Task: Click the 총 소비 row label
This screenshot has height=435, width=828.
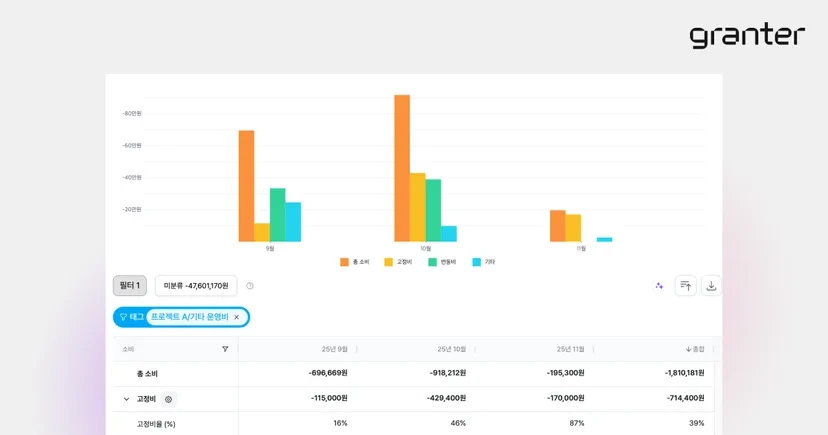Action: pyautogui.click(x=147, y=374)
